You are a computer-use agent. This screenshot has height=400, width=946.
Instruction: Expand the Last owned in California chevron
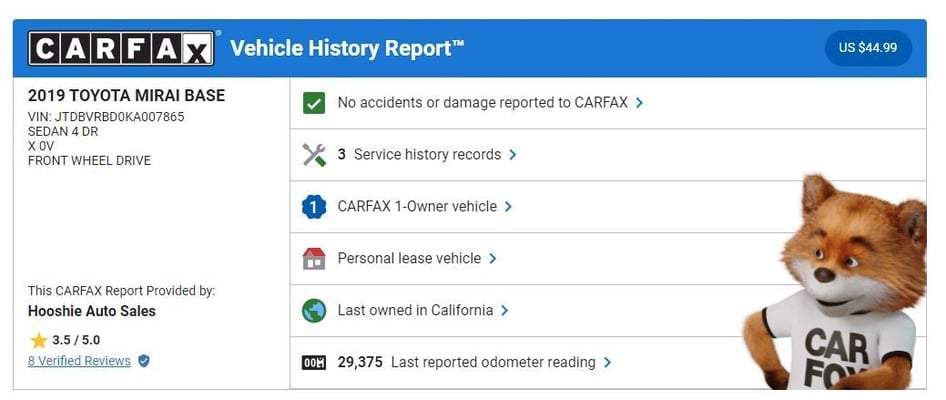pos(505,310)
